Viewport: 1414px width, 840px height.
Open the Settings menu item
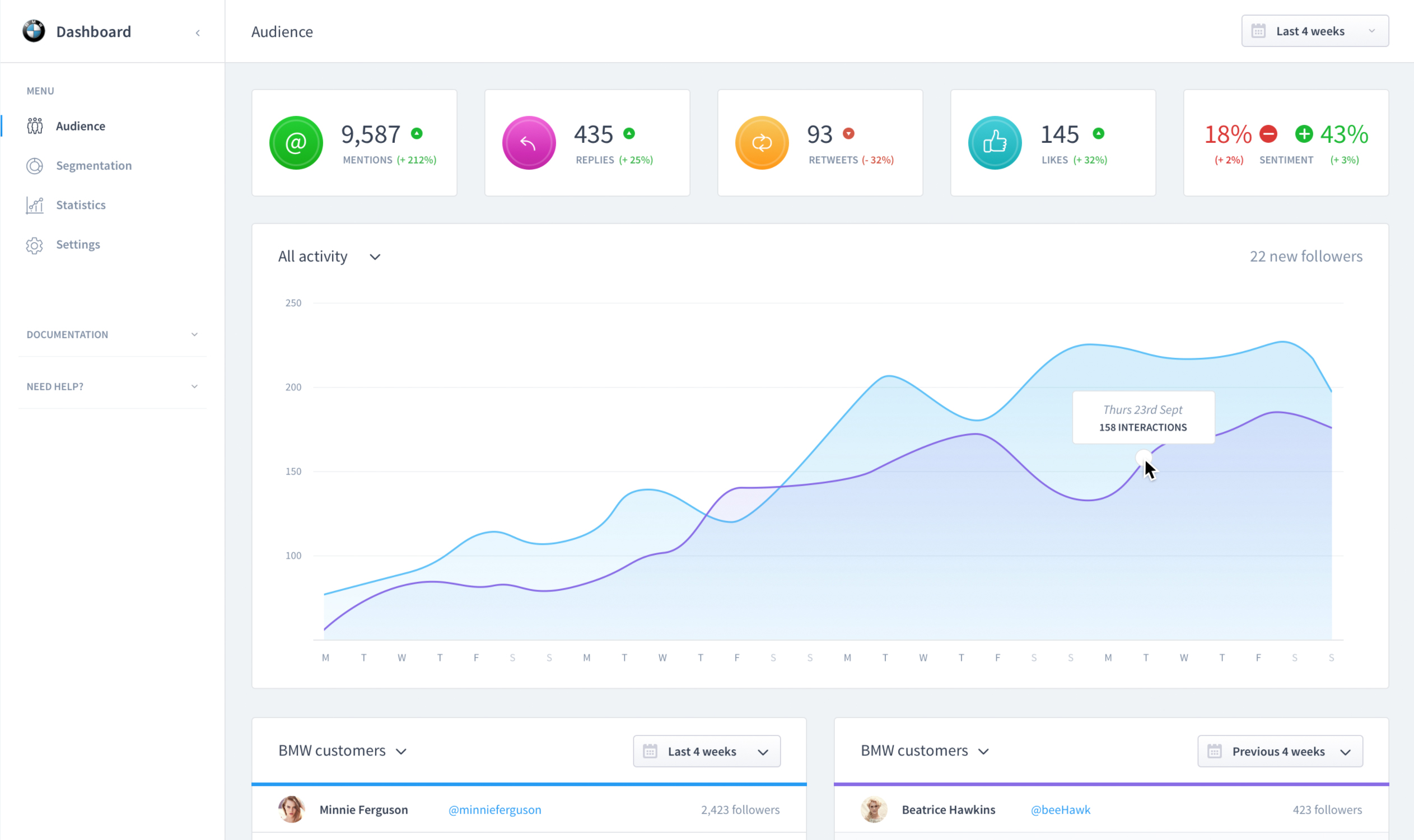(x=77, y=245)
